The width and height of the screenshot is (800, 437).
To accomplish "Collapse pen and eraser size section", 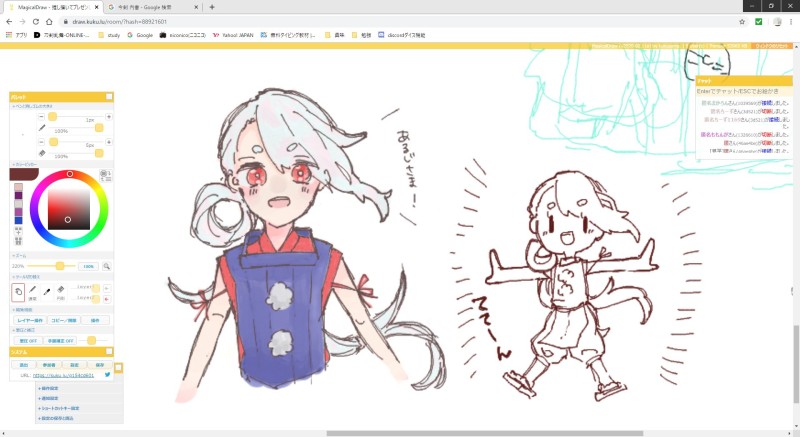I will (x=32, y=106).
